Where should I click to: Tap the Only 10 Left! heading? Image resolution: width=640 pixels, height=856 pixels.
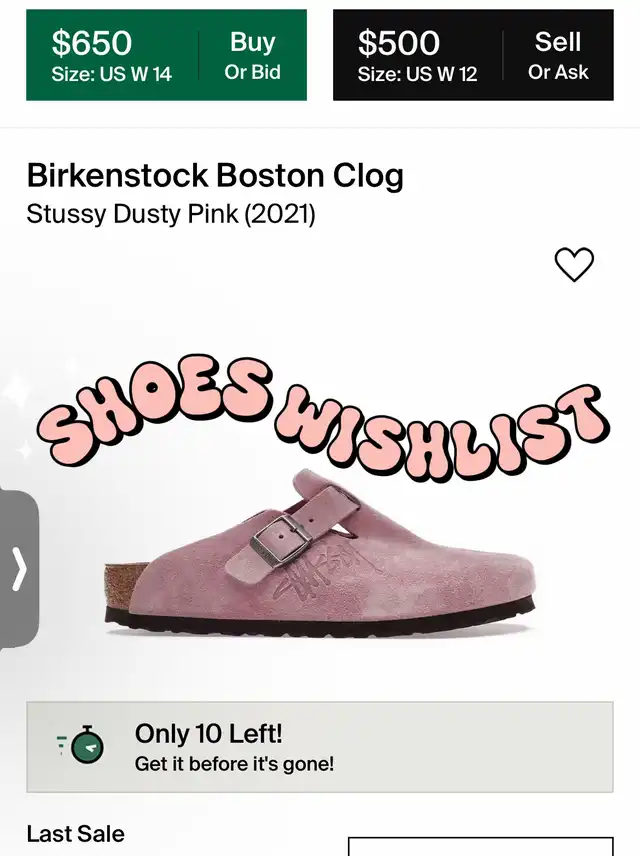209,733
